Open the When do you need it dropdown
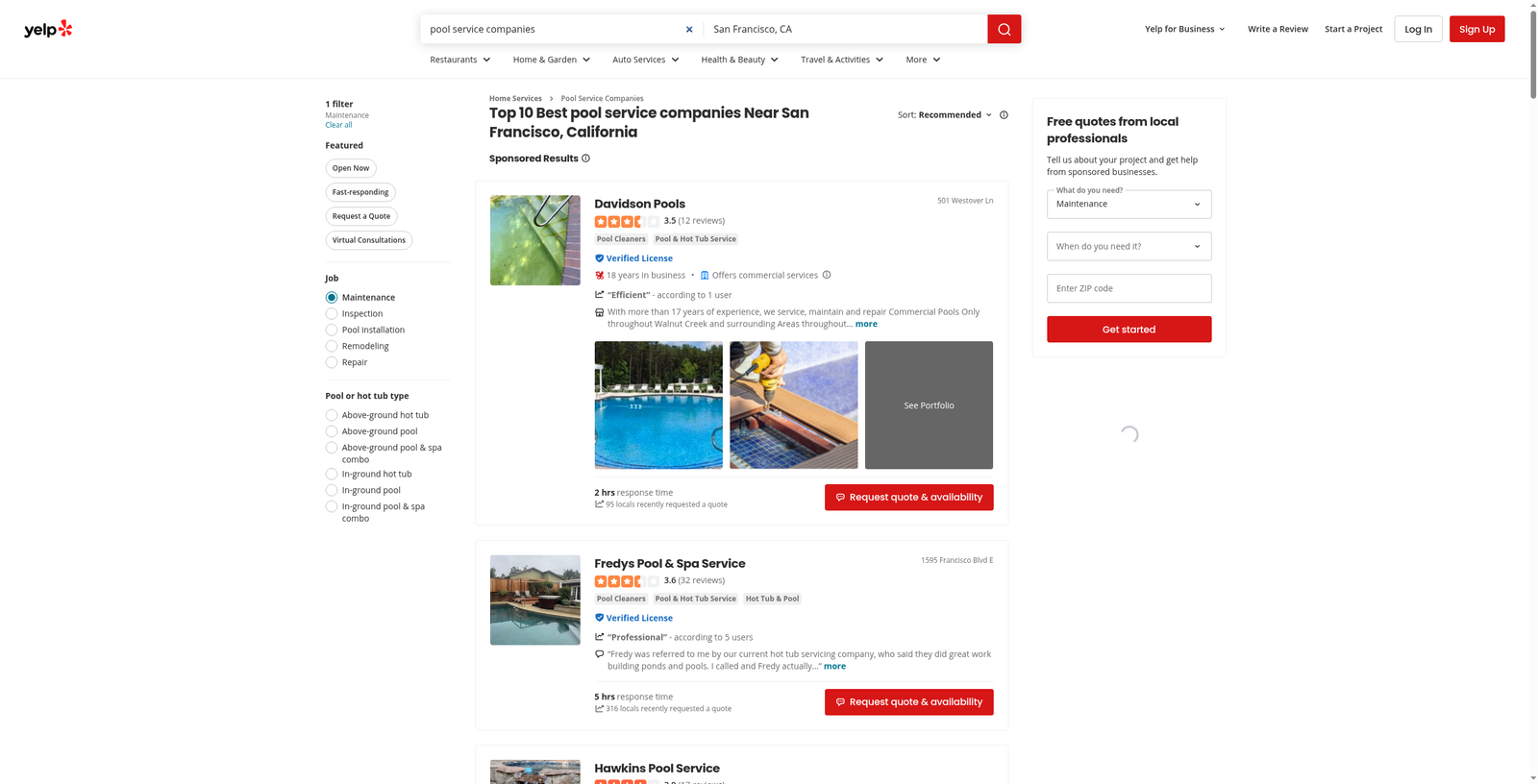The height and width of the screenshot is (784, 1538). 1129,246
